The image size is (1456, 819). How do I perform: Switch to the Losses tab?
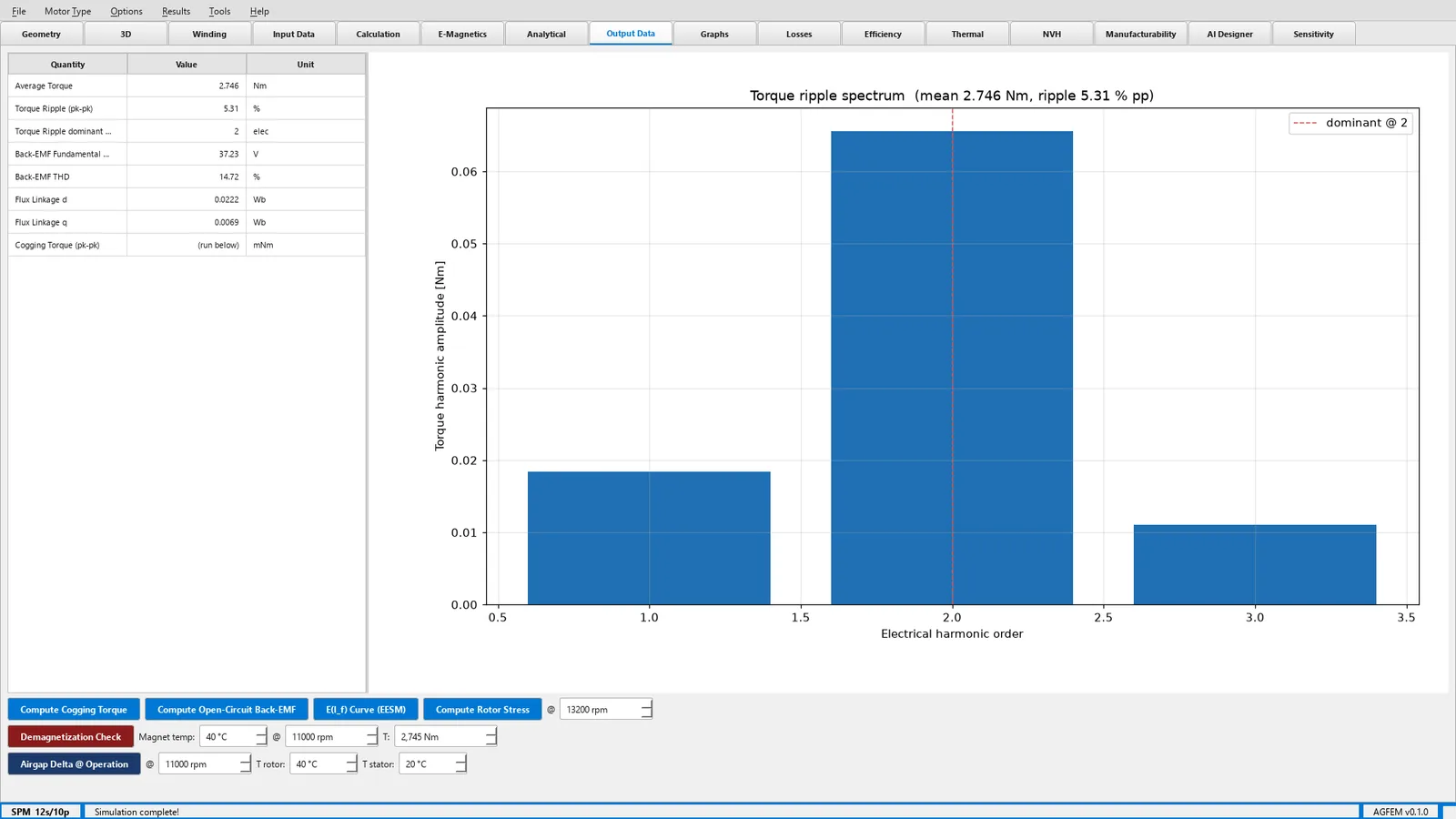(x=799, y=34)
